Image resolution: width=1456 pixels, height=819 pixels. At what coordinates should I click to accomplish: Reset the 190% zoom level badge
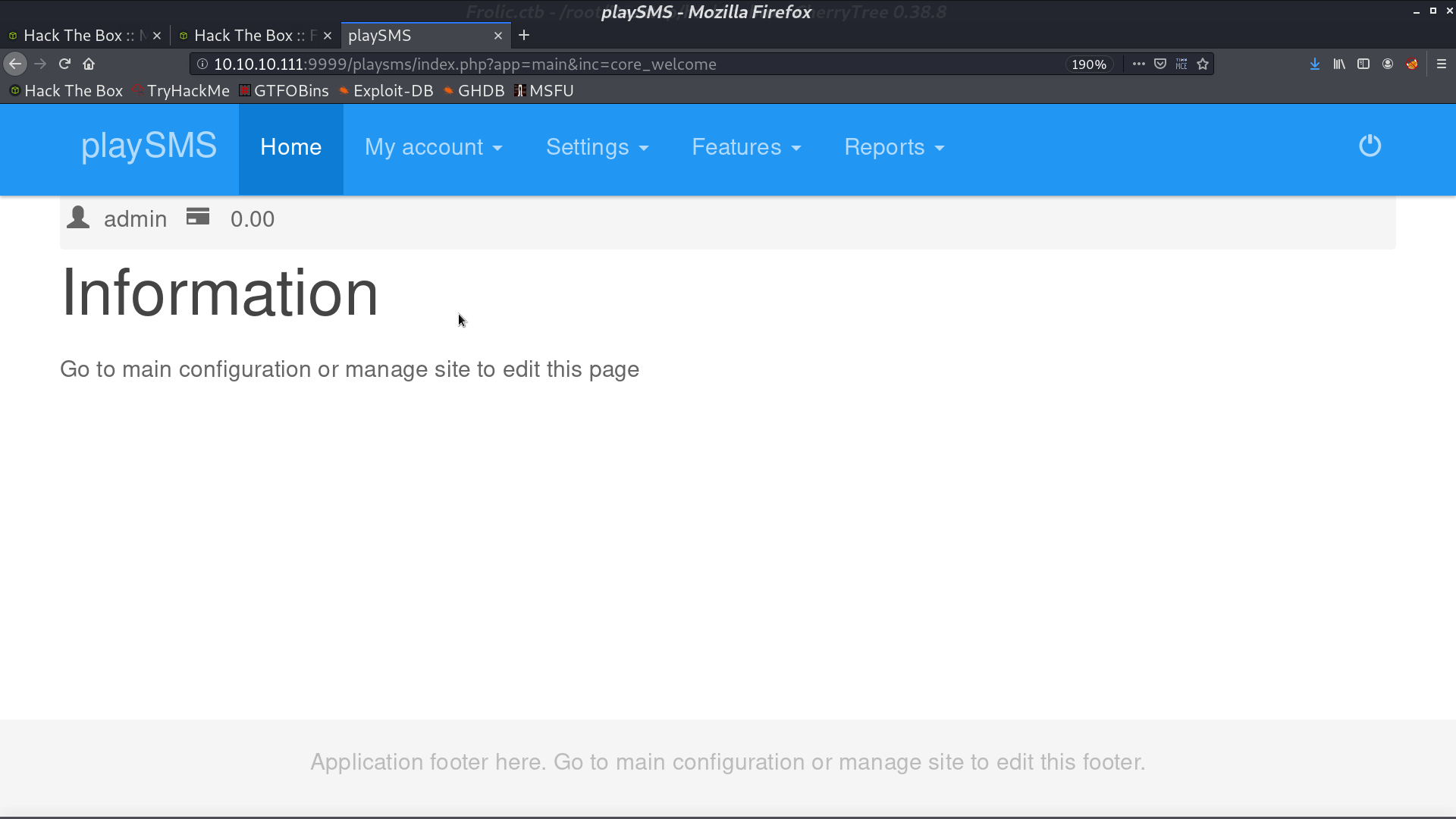[x=1089, y=64]
